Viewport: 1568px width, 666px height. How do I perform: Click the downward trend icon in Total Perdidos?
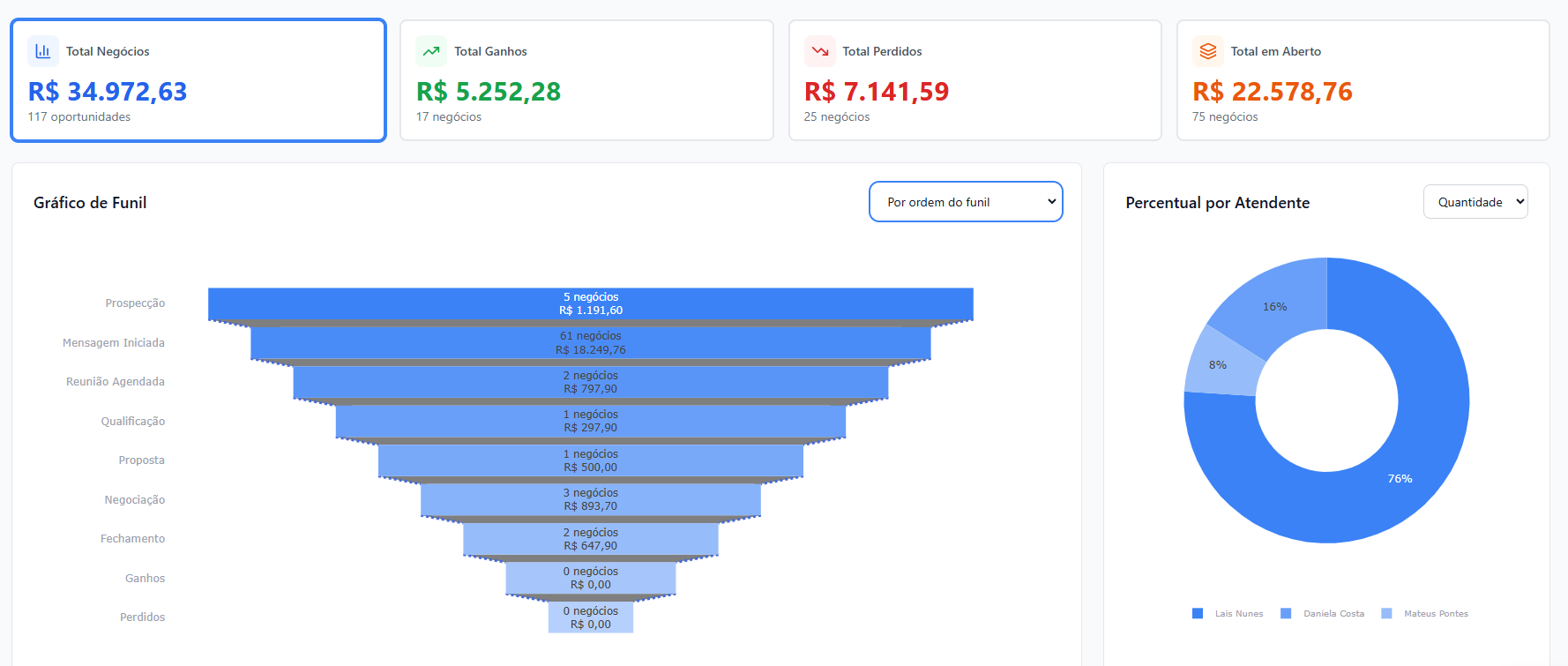[819, 51]
